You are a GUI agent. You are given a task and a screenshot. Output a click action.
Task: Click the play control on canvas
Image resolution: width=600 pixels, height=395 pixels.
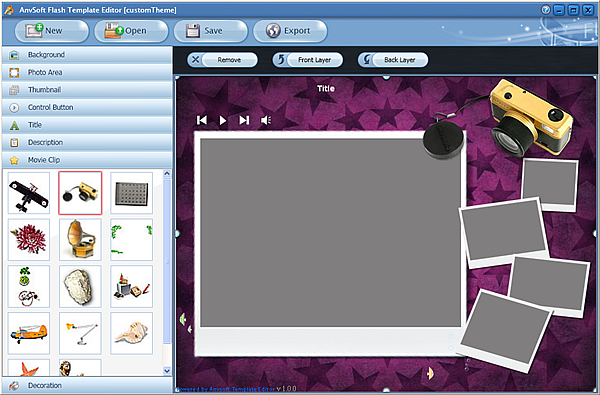point(223,120)
